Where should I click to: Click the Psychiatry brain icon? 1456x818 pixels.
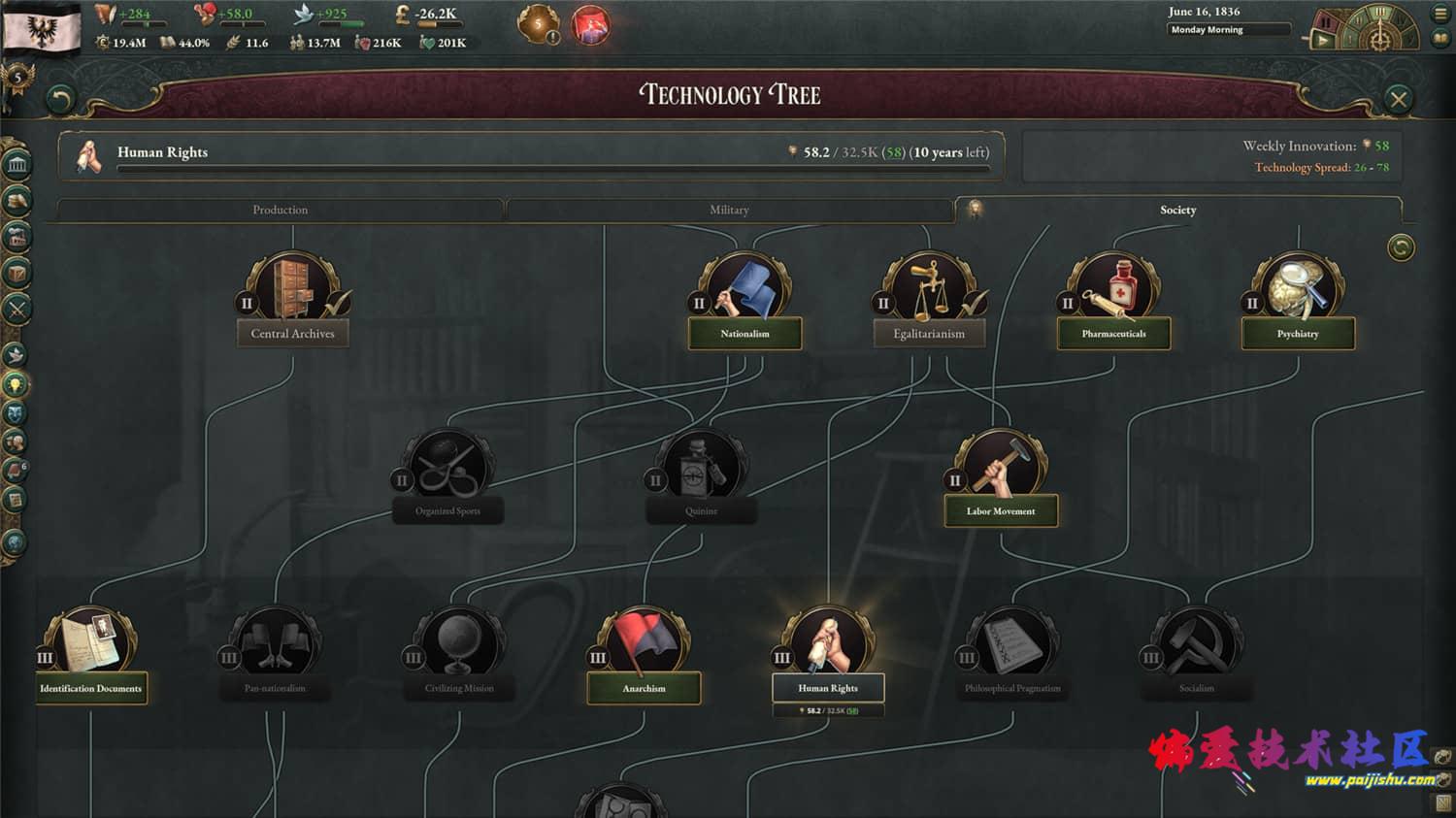1298,287
